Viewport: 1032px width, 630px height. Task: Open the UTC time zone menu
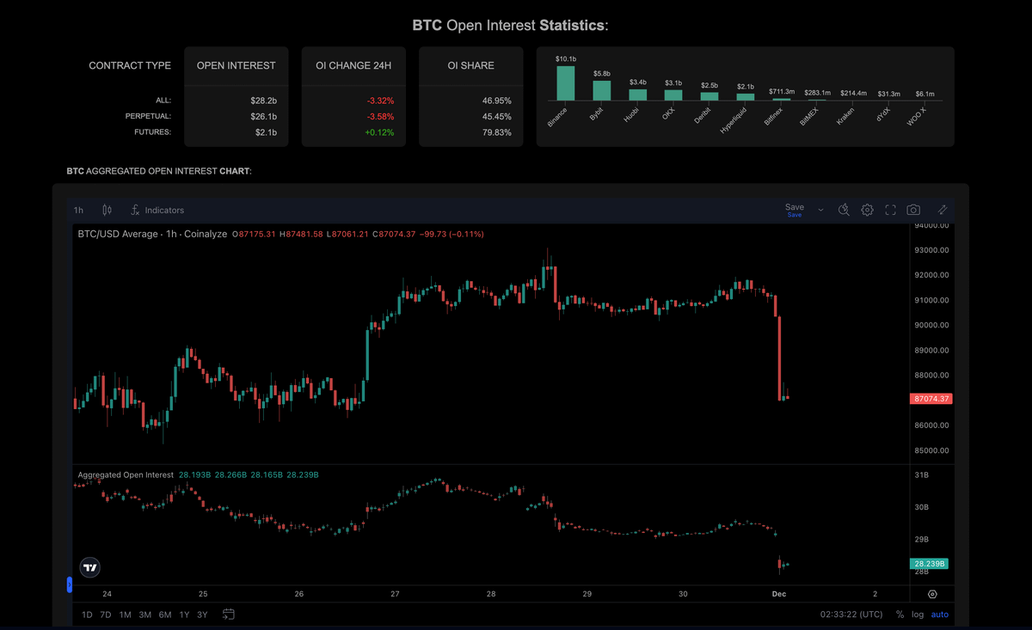click(851, 614)
